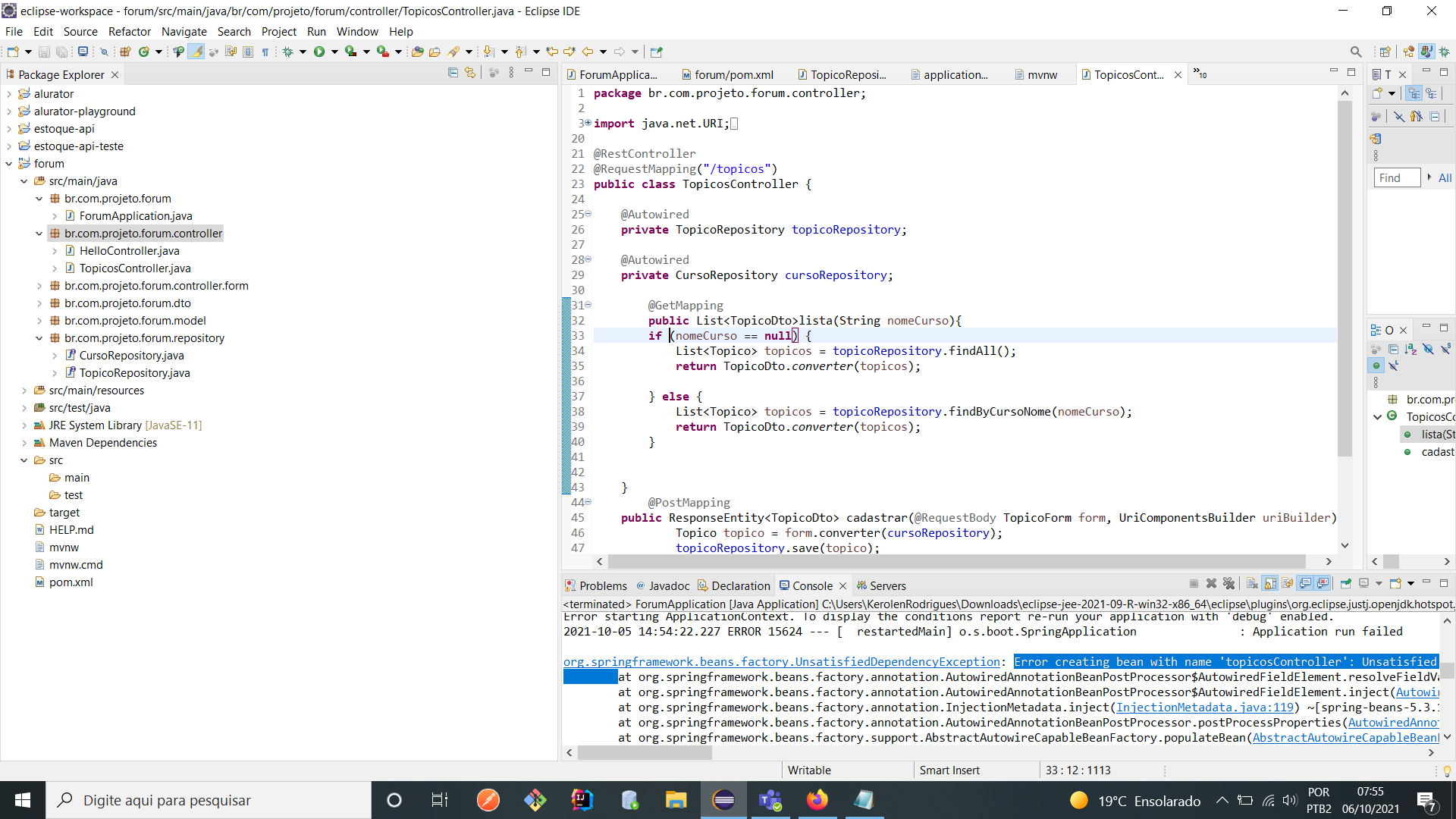Click Clear Console icon
The image size is (1456, 819).
[x=1252, y=583]
